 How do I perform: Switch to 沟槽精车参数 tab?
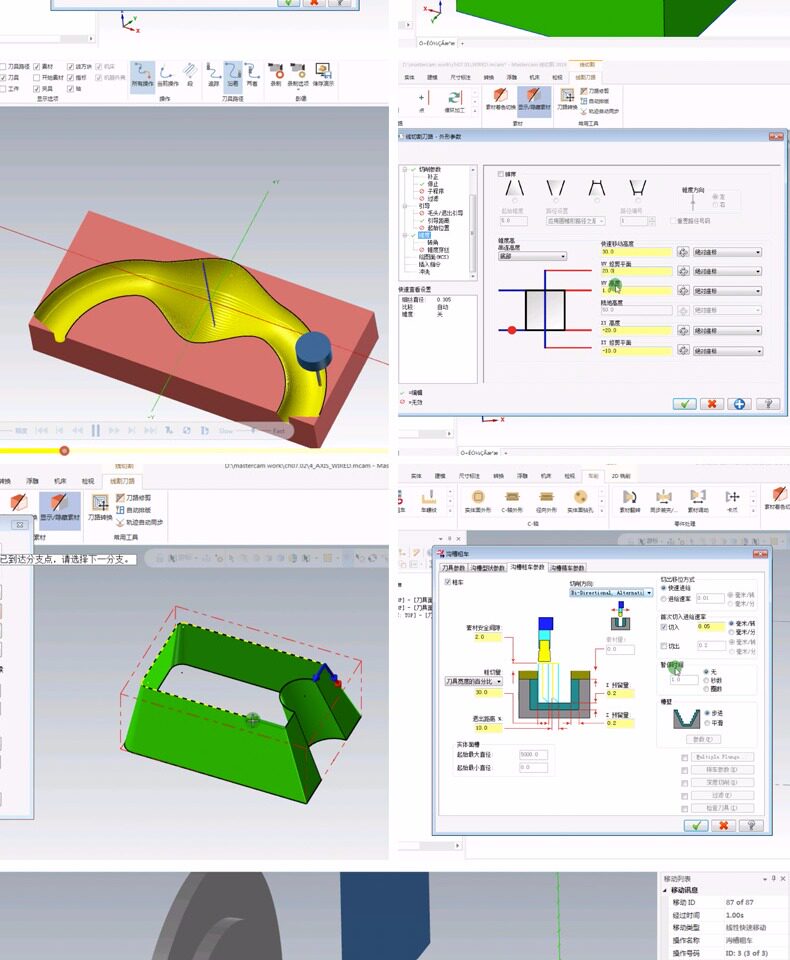tap(567, 568)
